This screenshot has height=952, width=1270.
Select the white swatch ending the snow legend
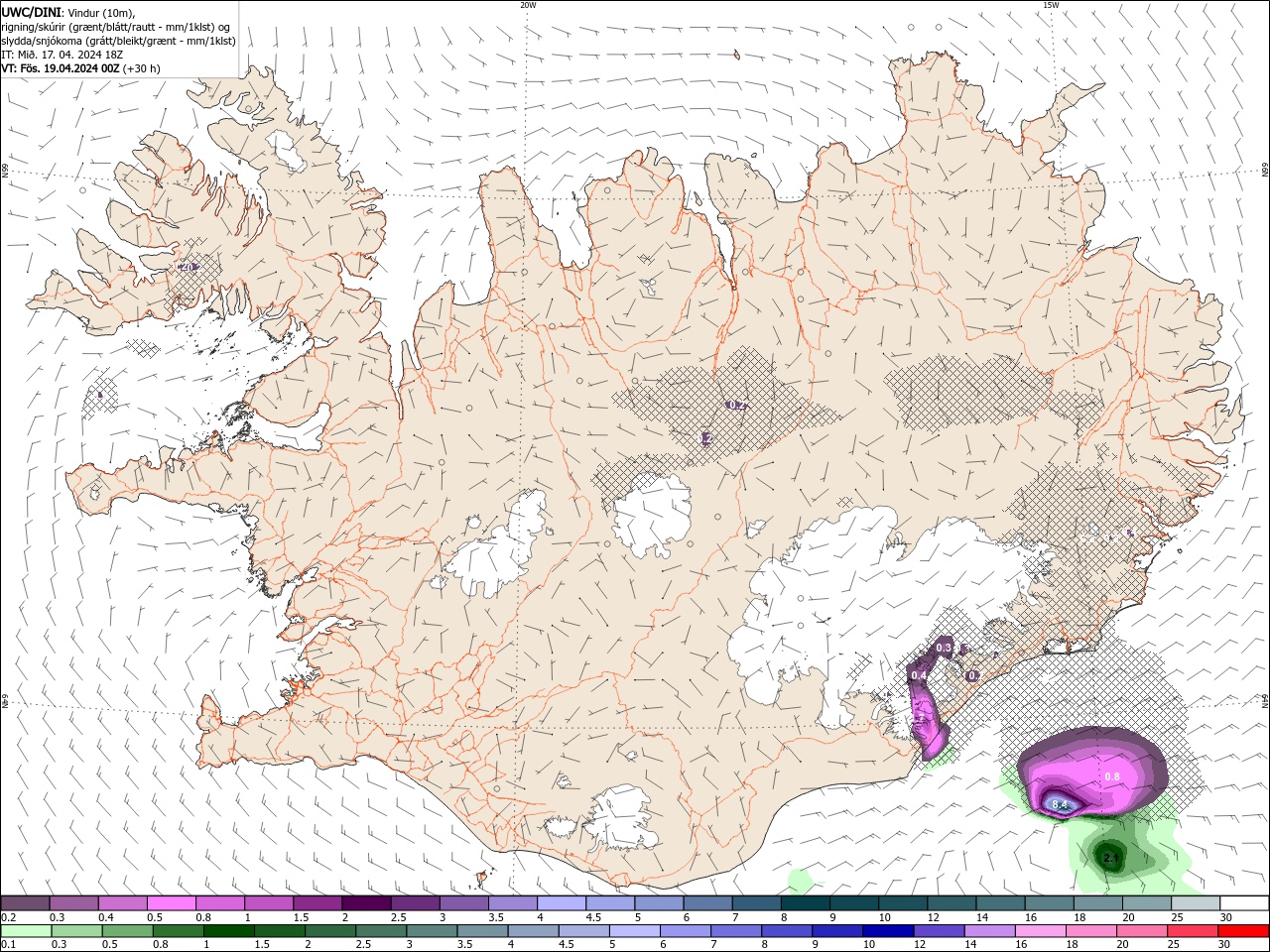(1243, 903)
